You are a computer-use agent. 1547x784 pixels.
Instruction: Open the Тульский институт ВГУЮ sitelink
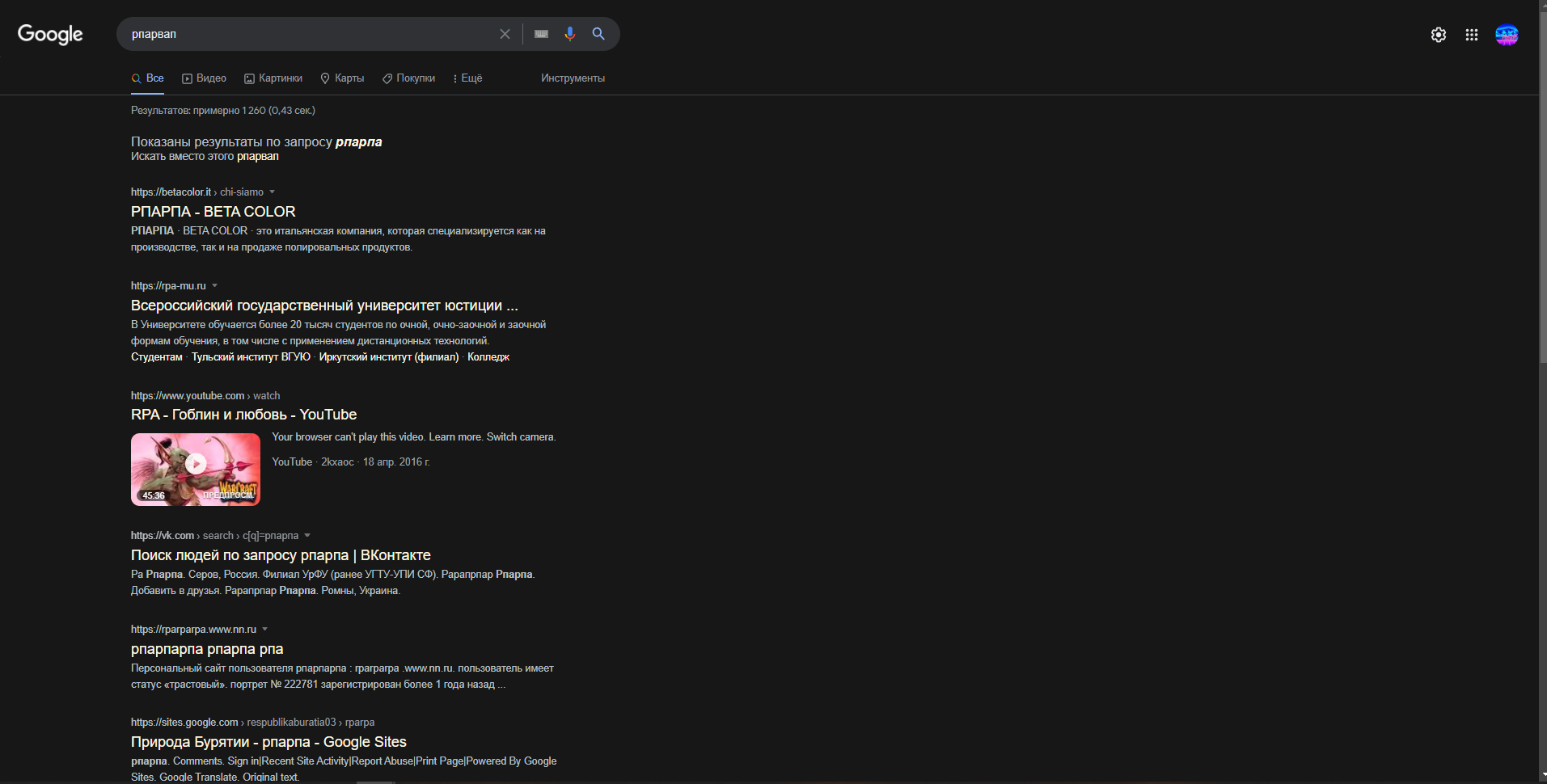point(251,357)
